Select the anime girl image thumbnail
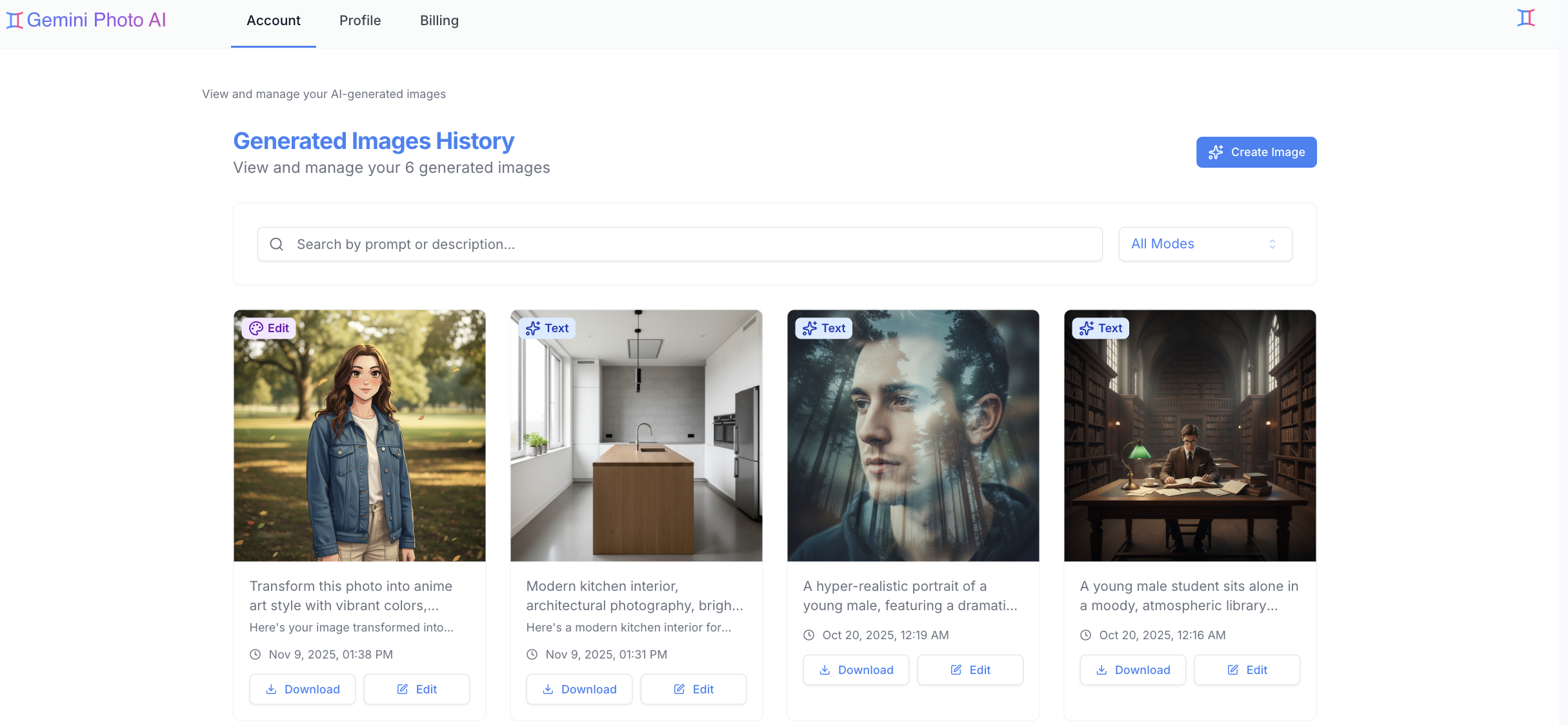Screen dimensions: 1568x725 [359, 435]
